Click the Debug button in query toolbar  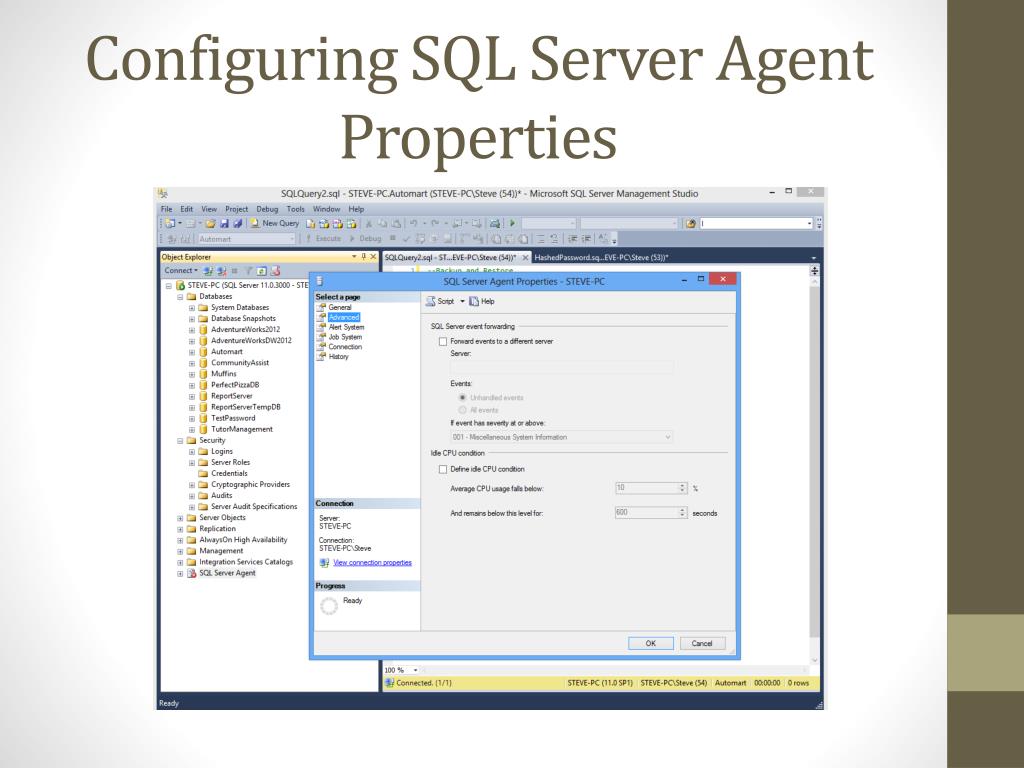(x=366, y=238)
